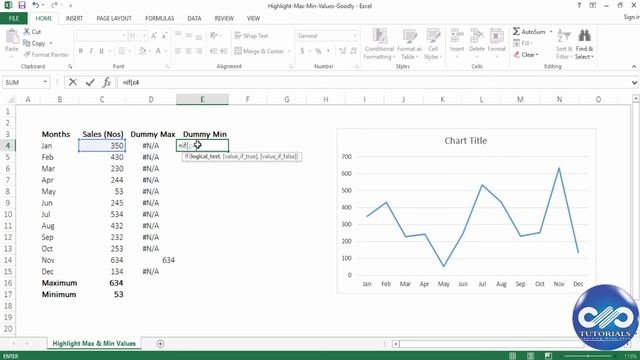
Task: Switch to the FORMULAS tab
Action: 159,18
